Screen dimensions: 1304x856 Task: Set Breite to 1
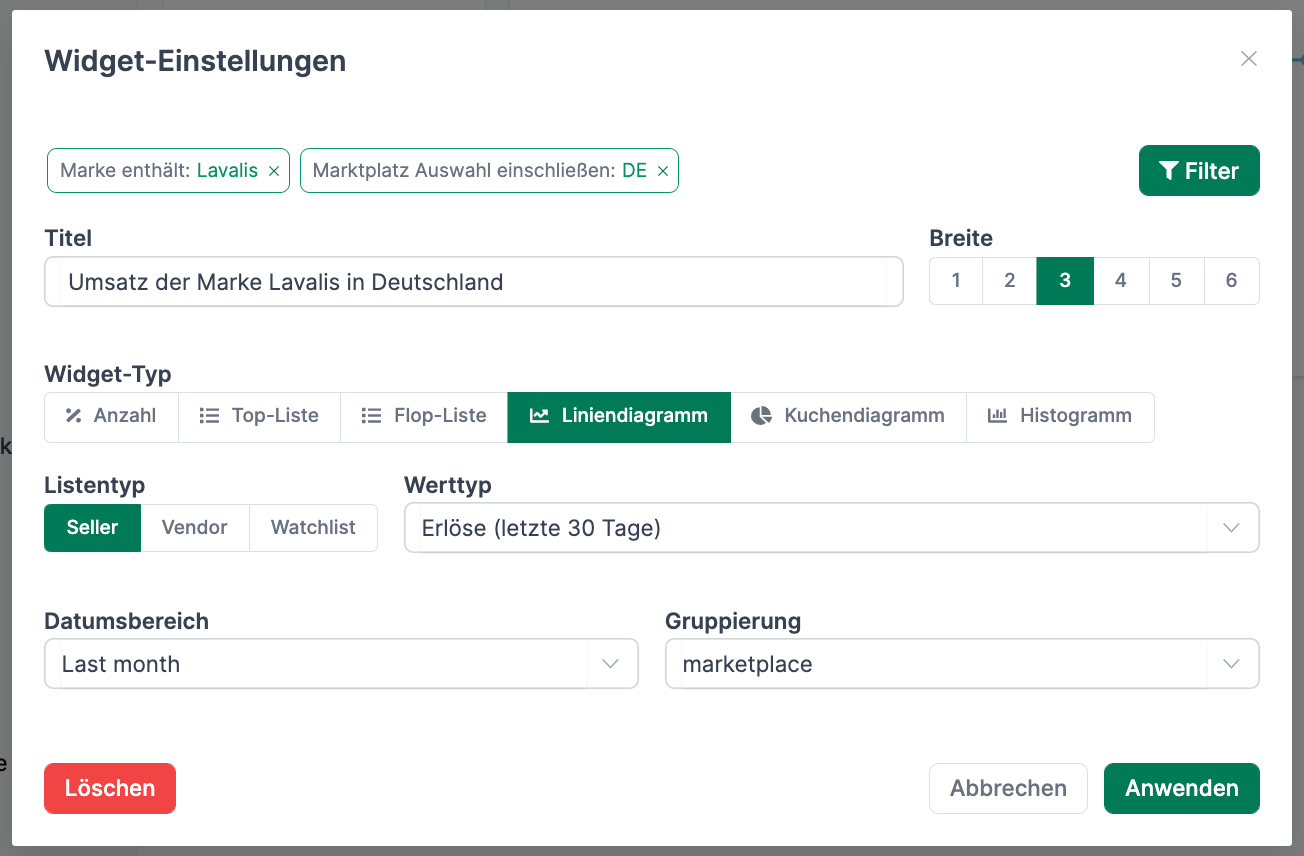click(956, 281)
